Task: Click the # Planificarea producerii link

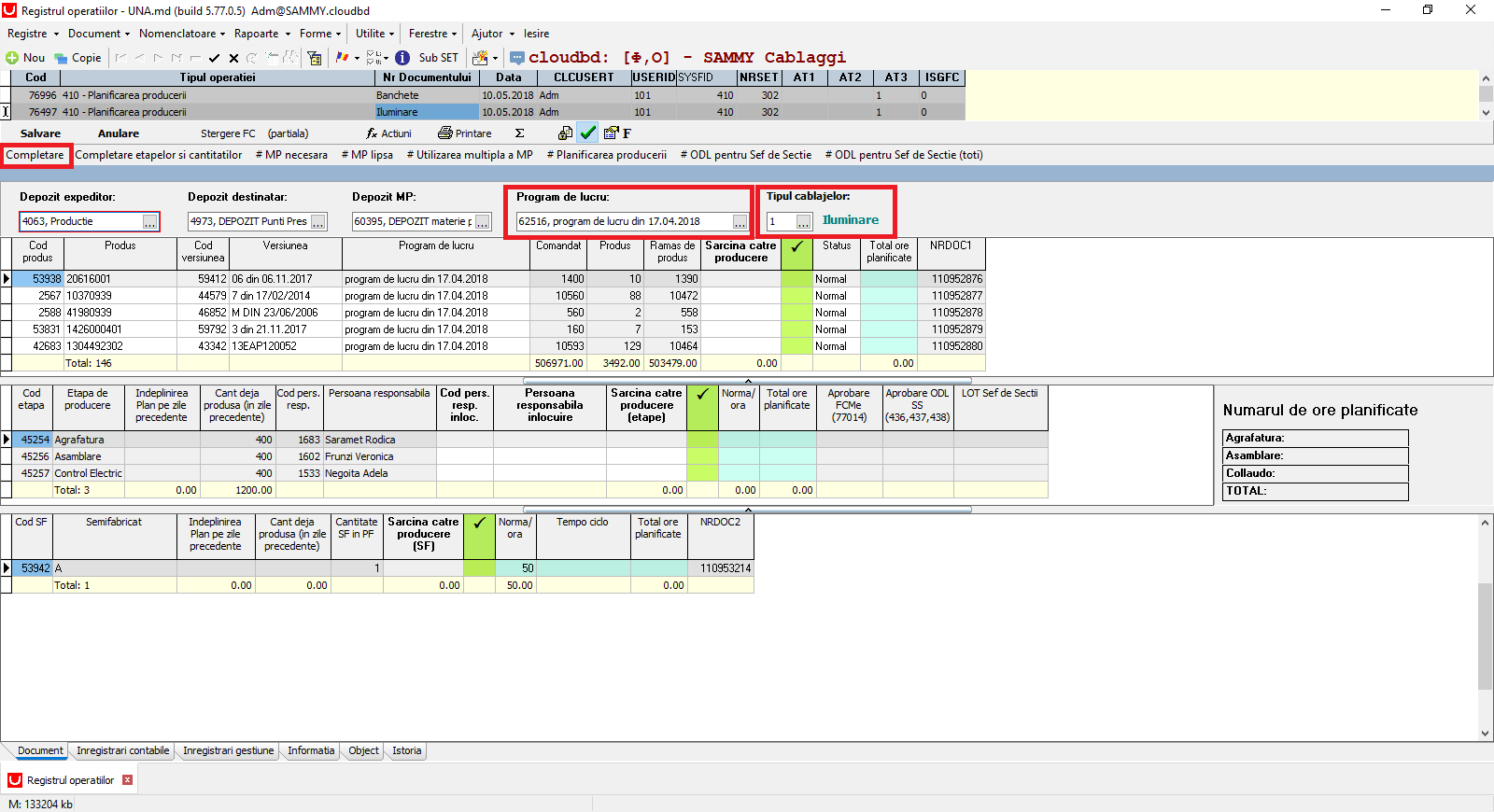Action: pyautogui.click(x=607, y=155)
